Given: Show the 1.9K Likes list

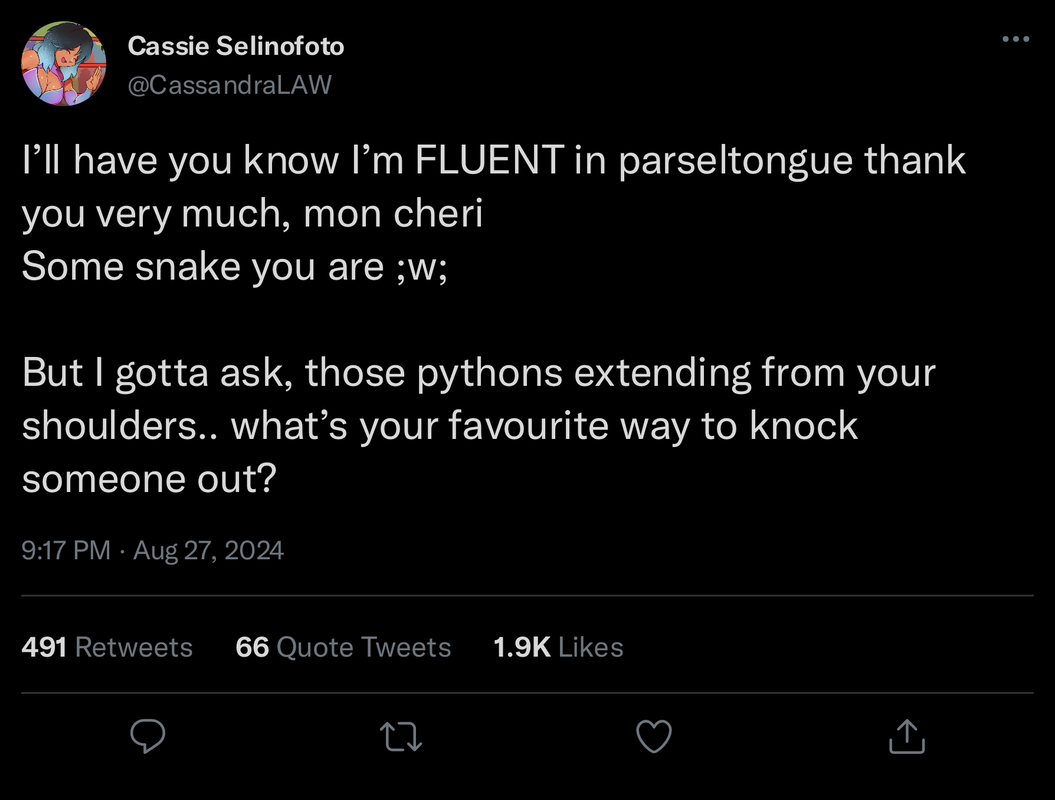Looking at the screenshot, I should click(558, 647).
